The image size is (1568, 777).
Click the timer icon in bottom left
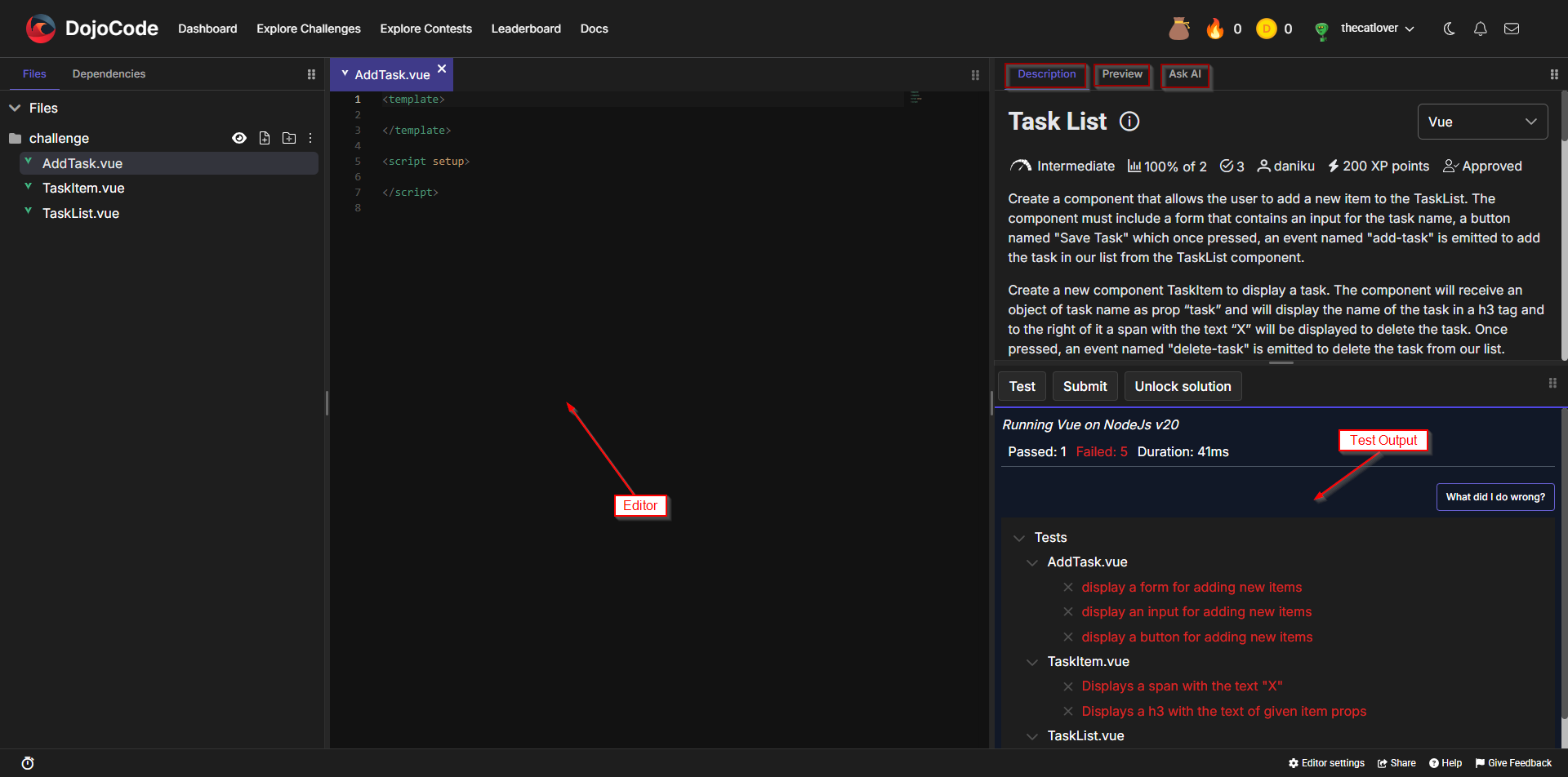[28, 763]
